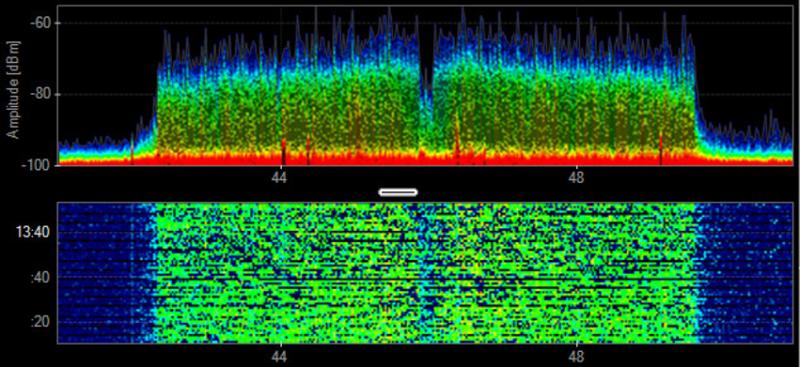The height and width of the screenshot is (367, 800).
Task: Click the -100 amplitude axis label
Action: pos(36,165)
